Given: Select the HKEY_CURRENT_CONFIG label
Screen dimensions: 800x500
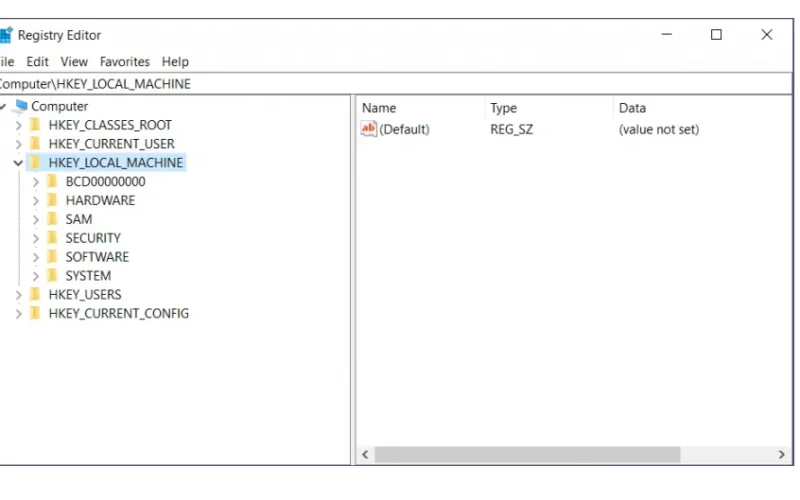Looking at the screenshot, I should [x=119, y=314].
